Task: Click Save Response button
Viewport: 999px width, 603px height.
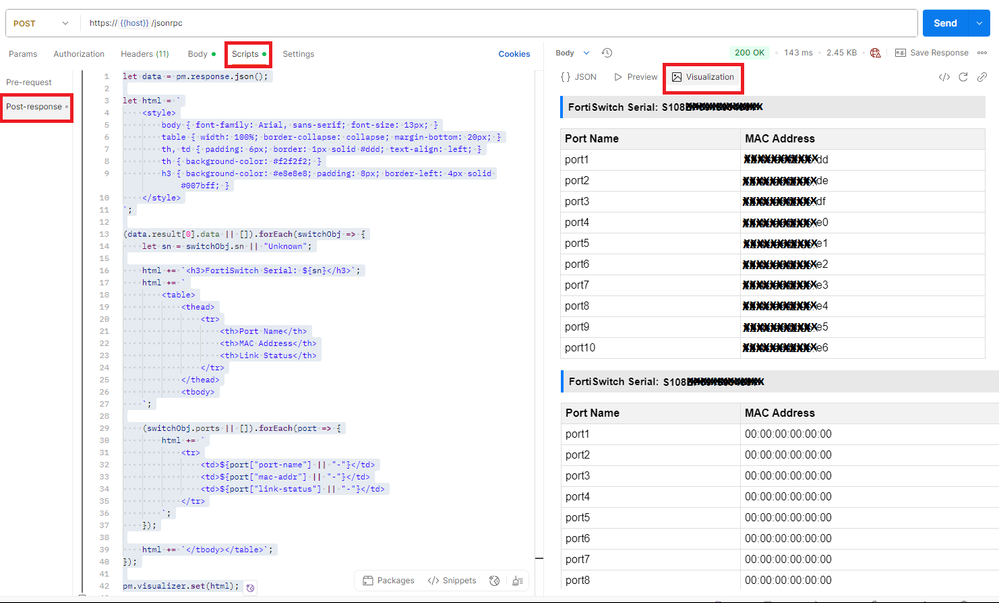Action: [x=931, y=53]
